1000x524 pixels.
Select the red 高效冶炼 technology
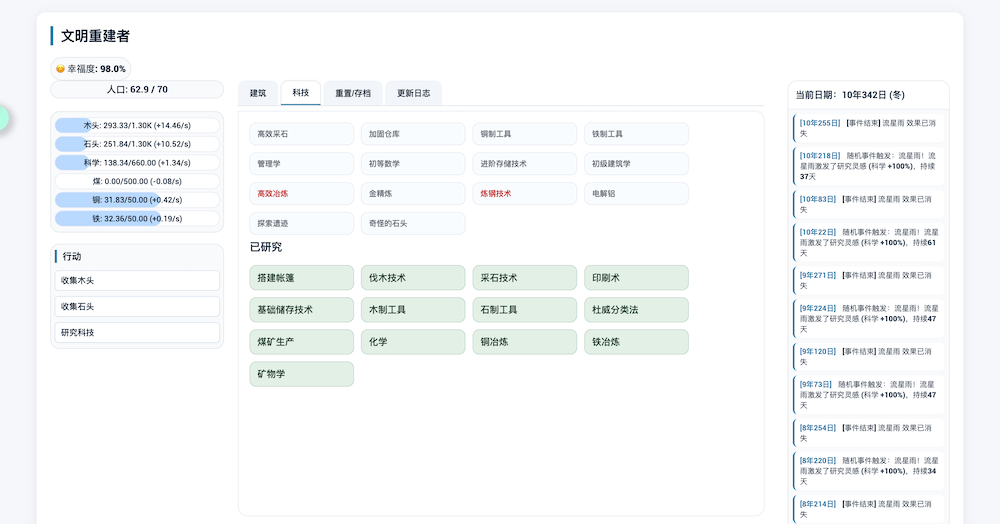click(x=301, y=193)
